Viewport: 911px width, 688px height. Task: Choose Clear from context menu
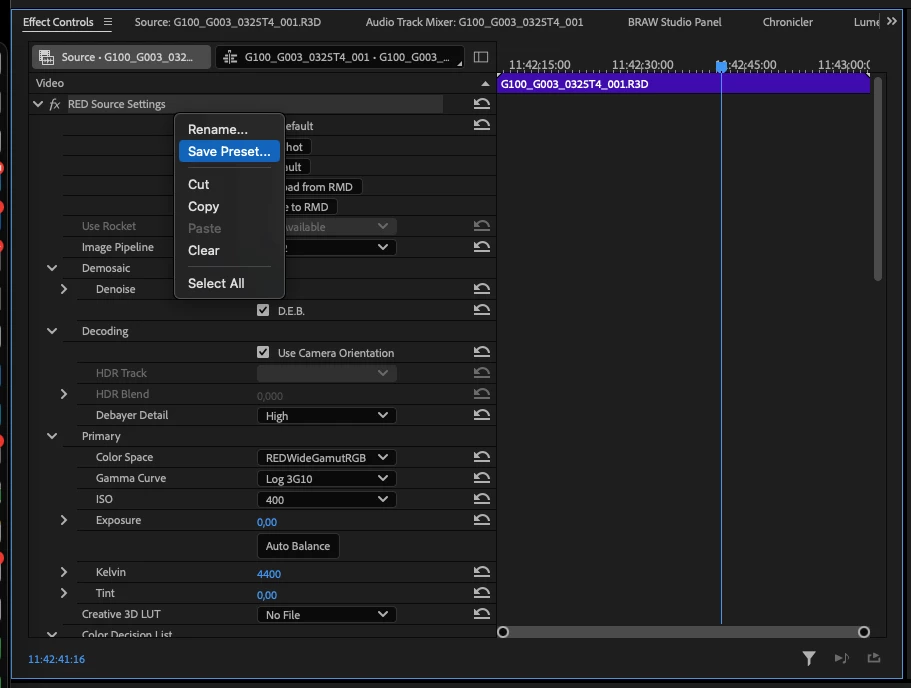229,250
